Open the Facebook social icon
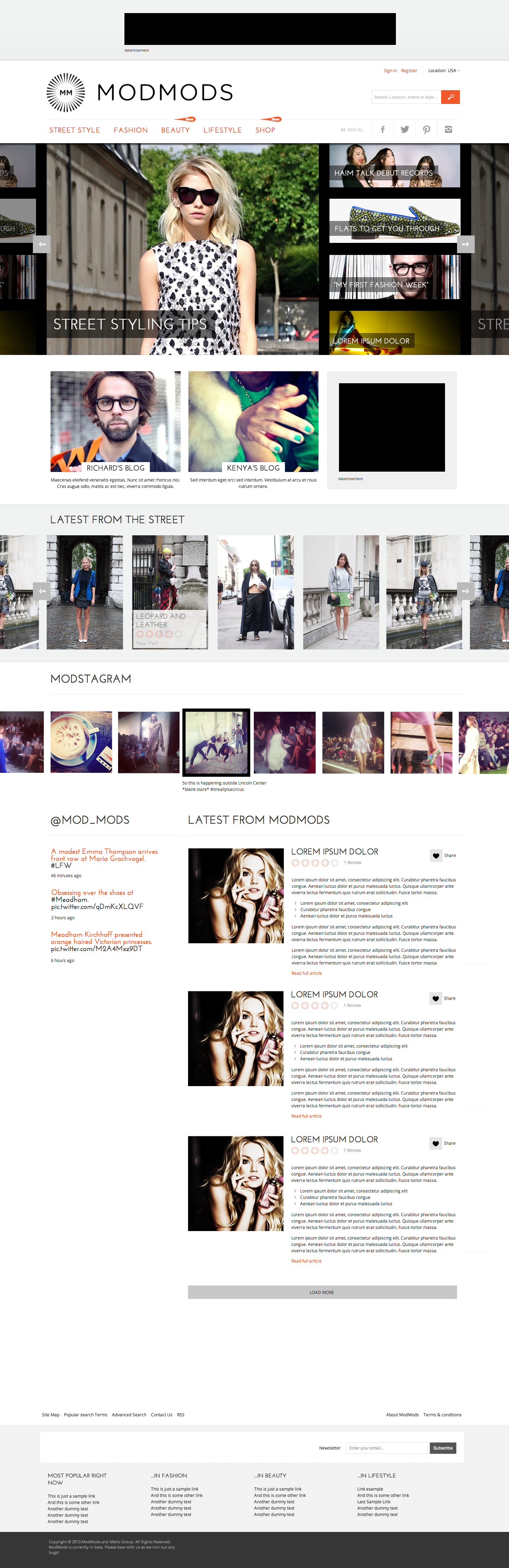This screenshot has width=509, height=1568. click(x=382, y=130)
